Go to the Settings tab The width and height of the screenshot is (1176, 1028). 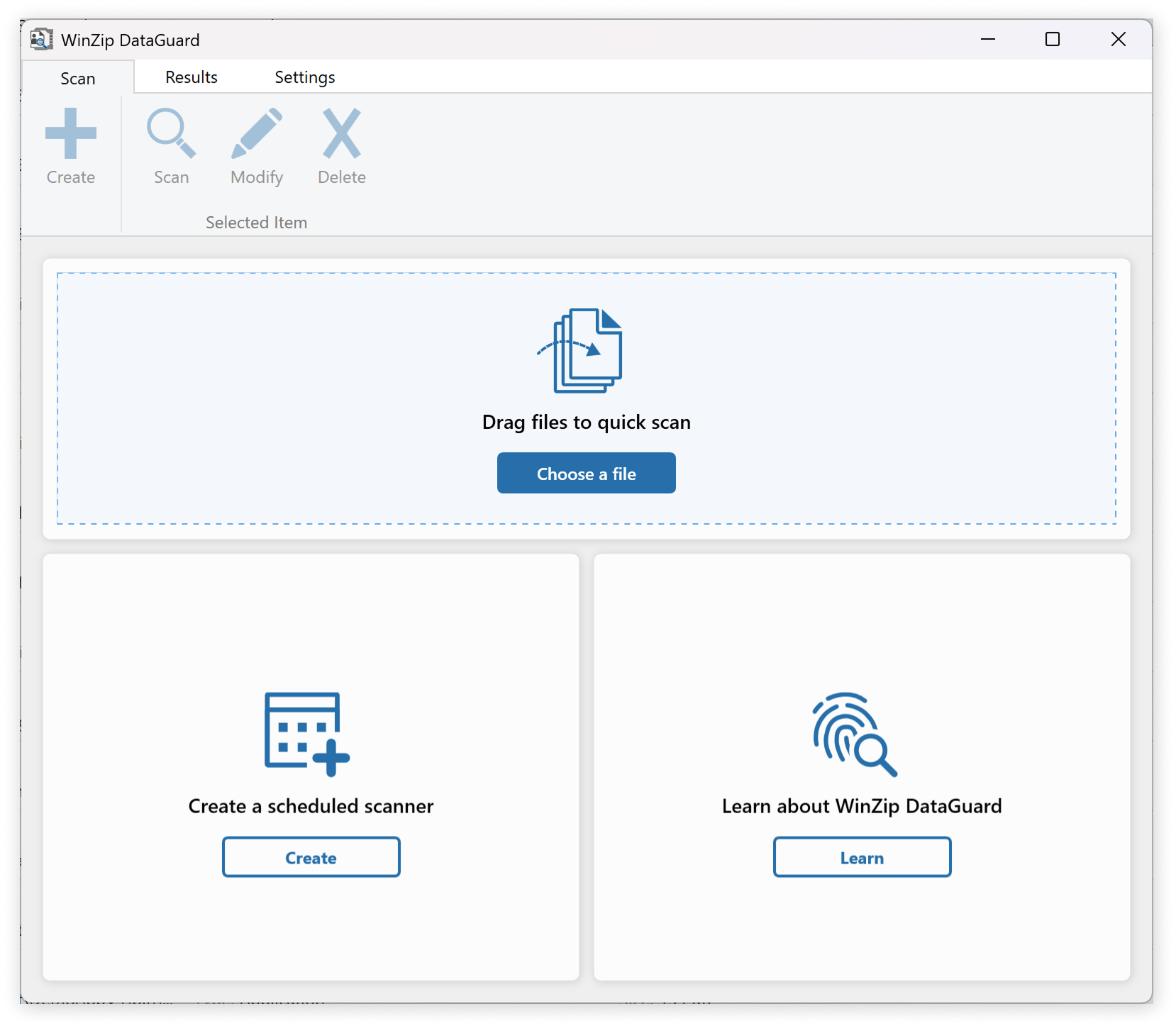coord(305,77)
